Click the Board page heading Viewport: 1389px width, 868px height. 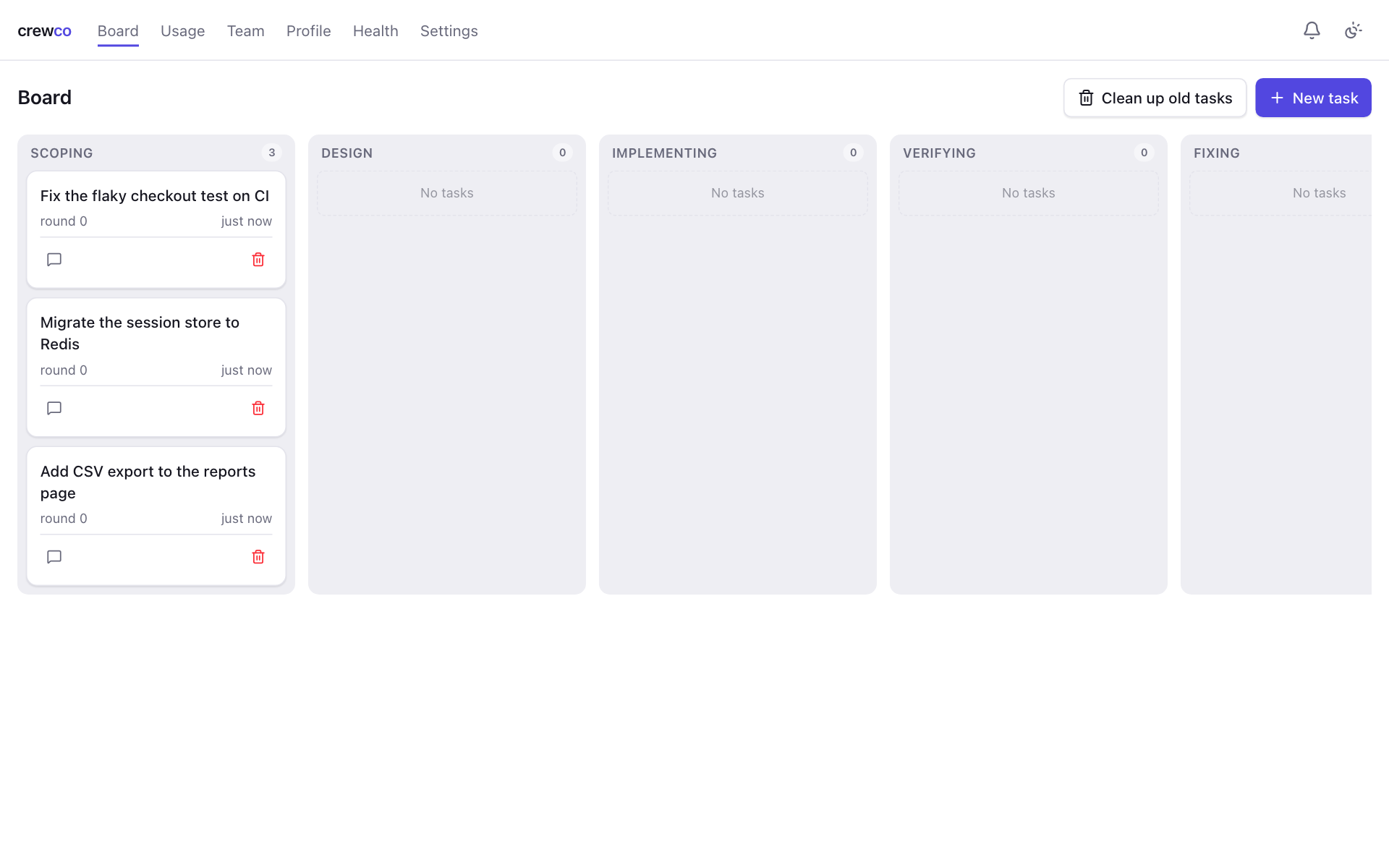click(x=45, y=98)
